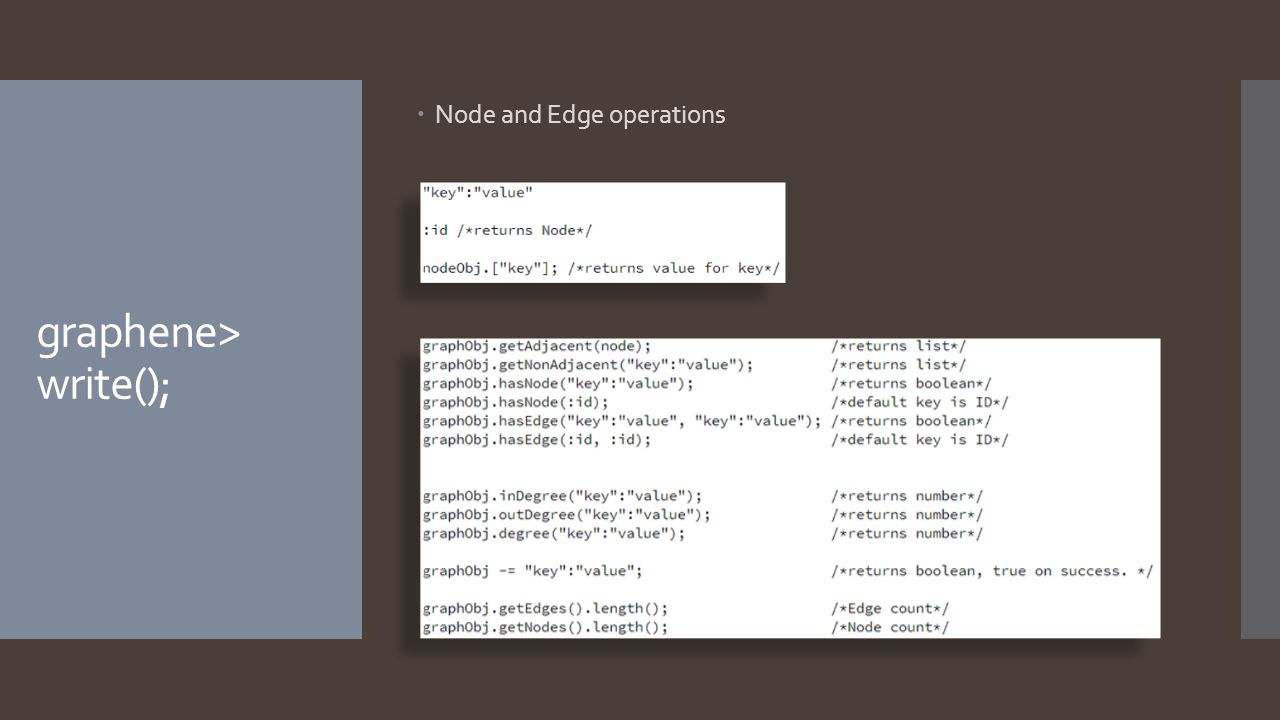1280x720 pixels.
Task: Click the ":id /*returns Node*/" code line
Action: [508, 230]
